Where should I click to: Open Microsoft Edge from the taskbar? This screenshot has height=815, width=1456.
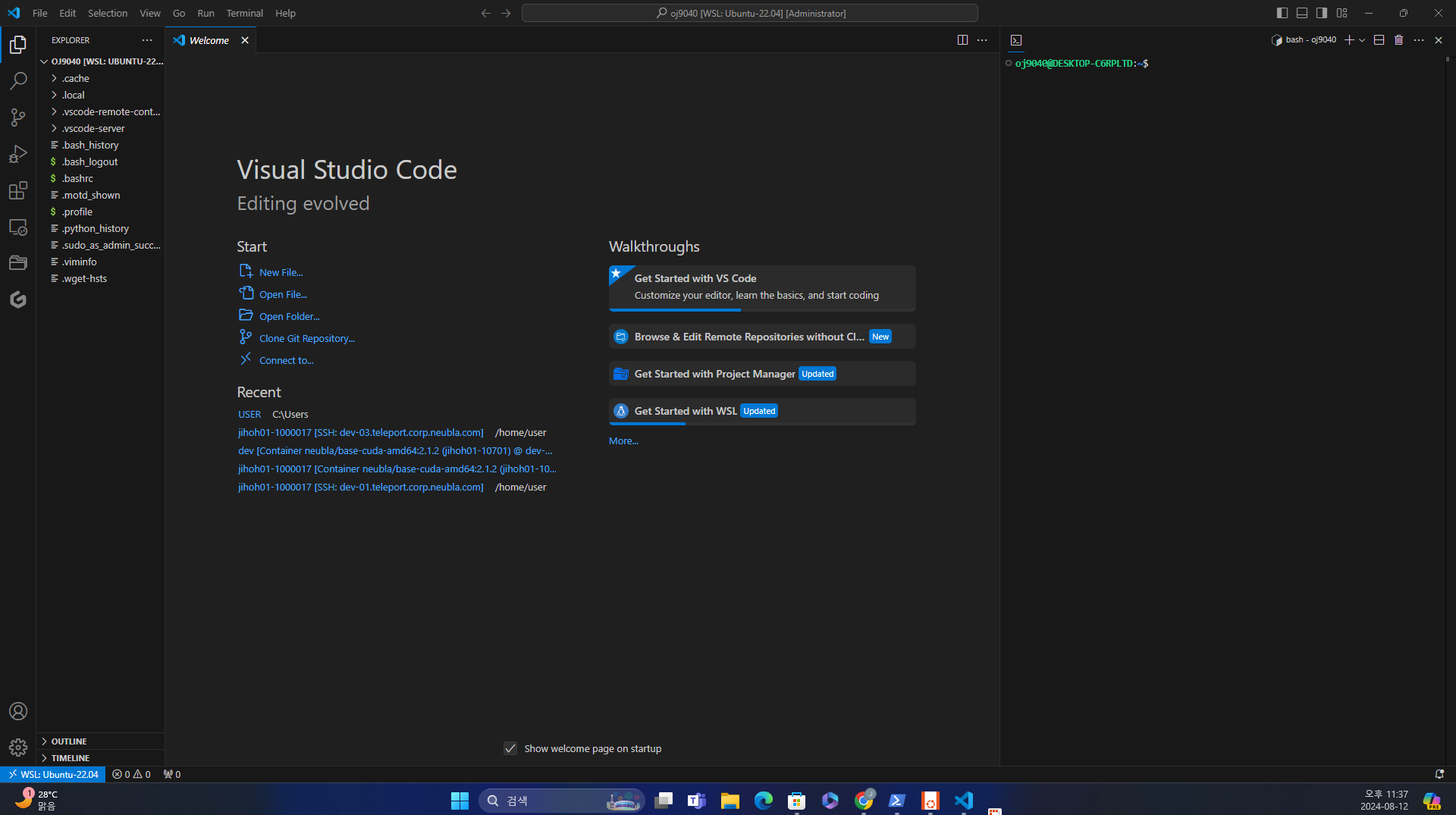pos(764,801)
